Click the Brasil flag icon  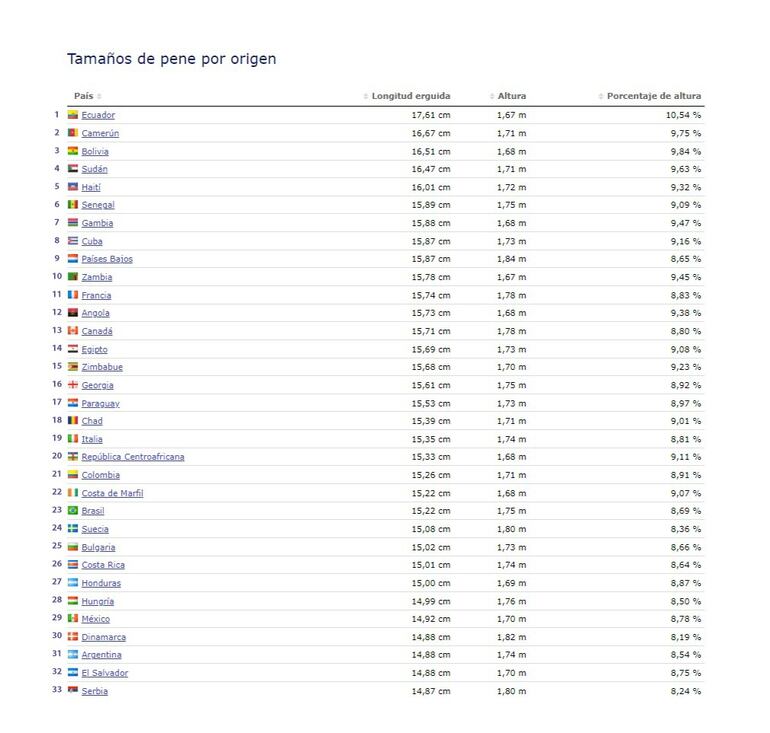coord(73,511)
